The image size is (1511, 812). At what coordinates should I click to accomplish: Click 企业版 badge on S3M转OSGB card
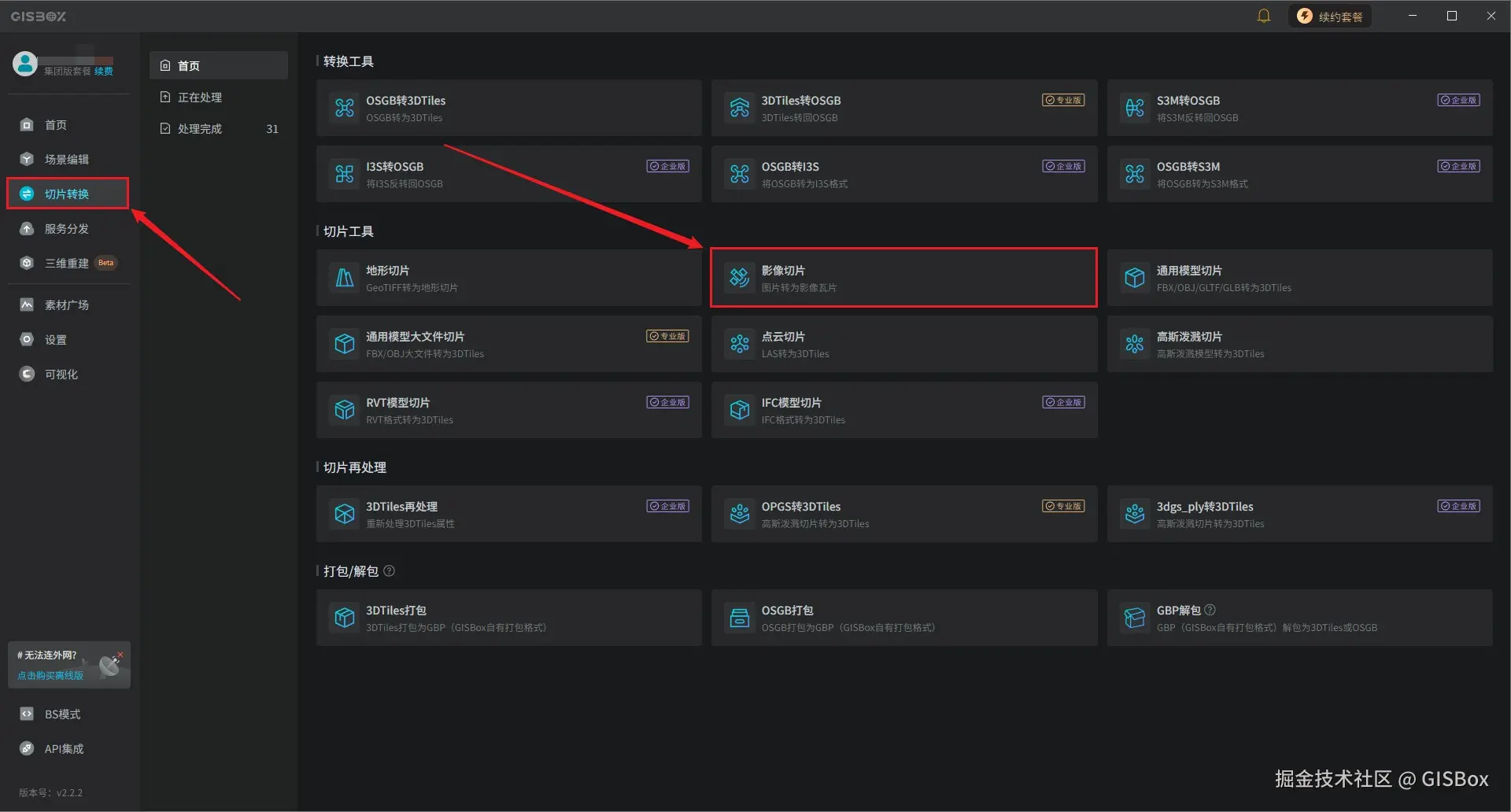point(1459,100)
